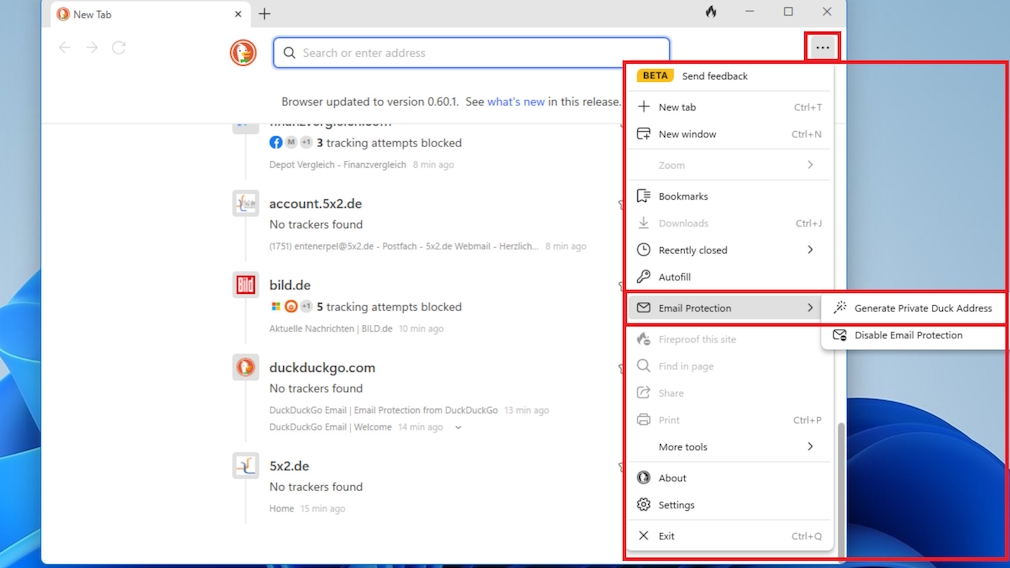Image resolution: width=1010 pixels, height=568 pixels.
Task: Open Settings from the menu
Action: (x=676, y=505)
